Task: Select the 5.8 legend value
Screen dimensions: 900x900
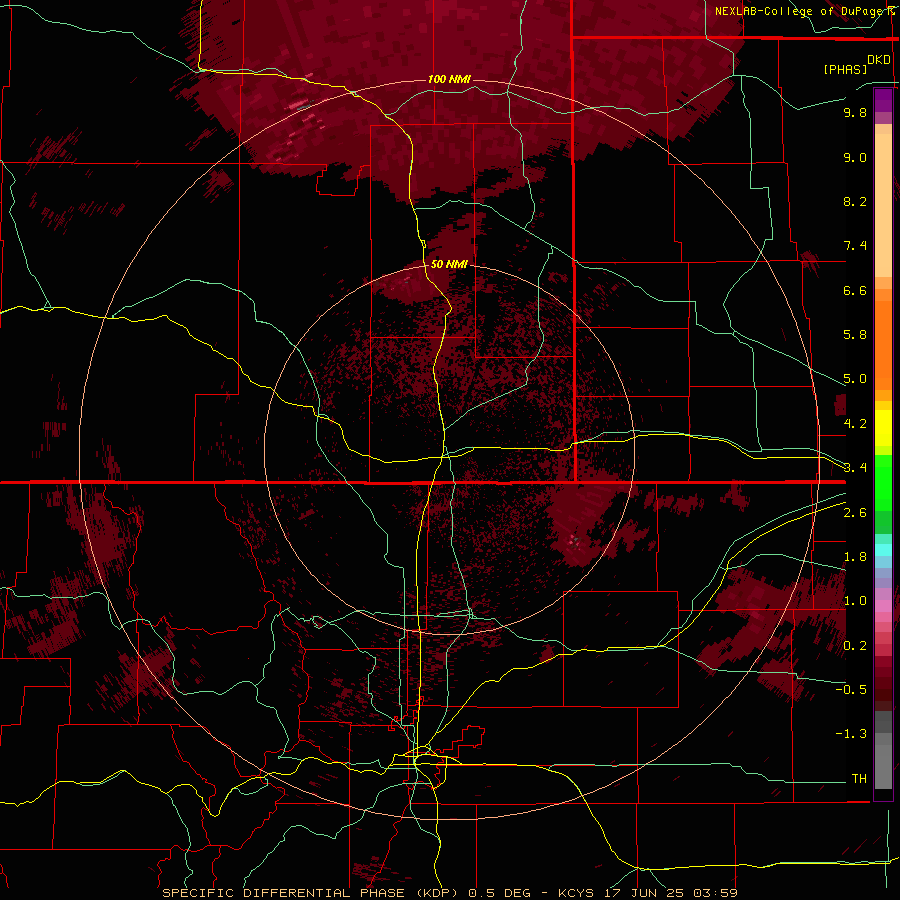Action: 855,335
